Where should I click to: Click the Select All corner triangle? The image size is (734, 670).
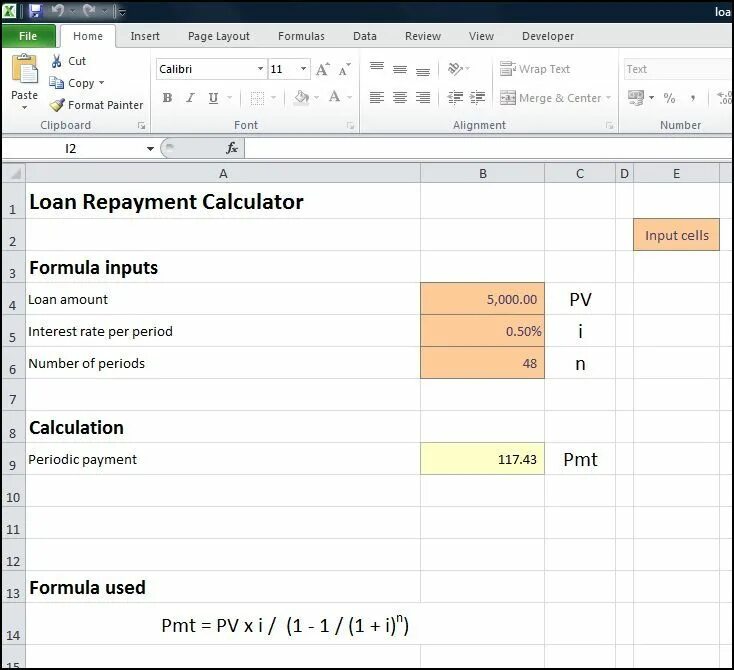click(x=14, y=173)
